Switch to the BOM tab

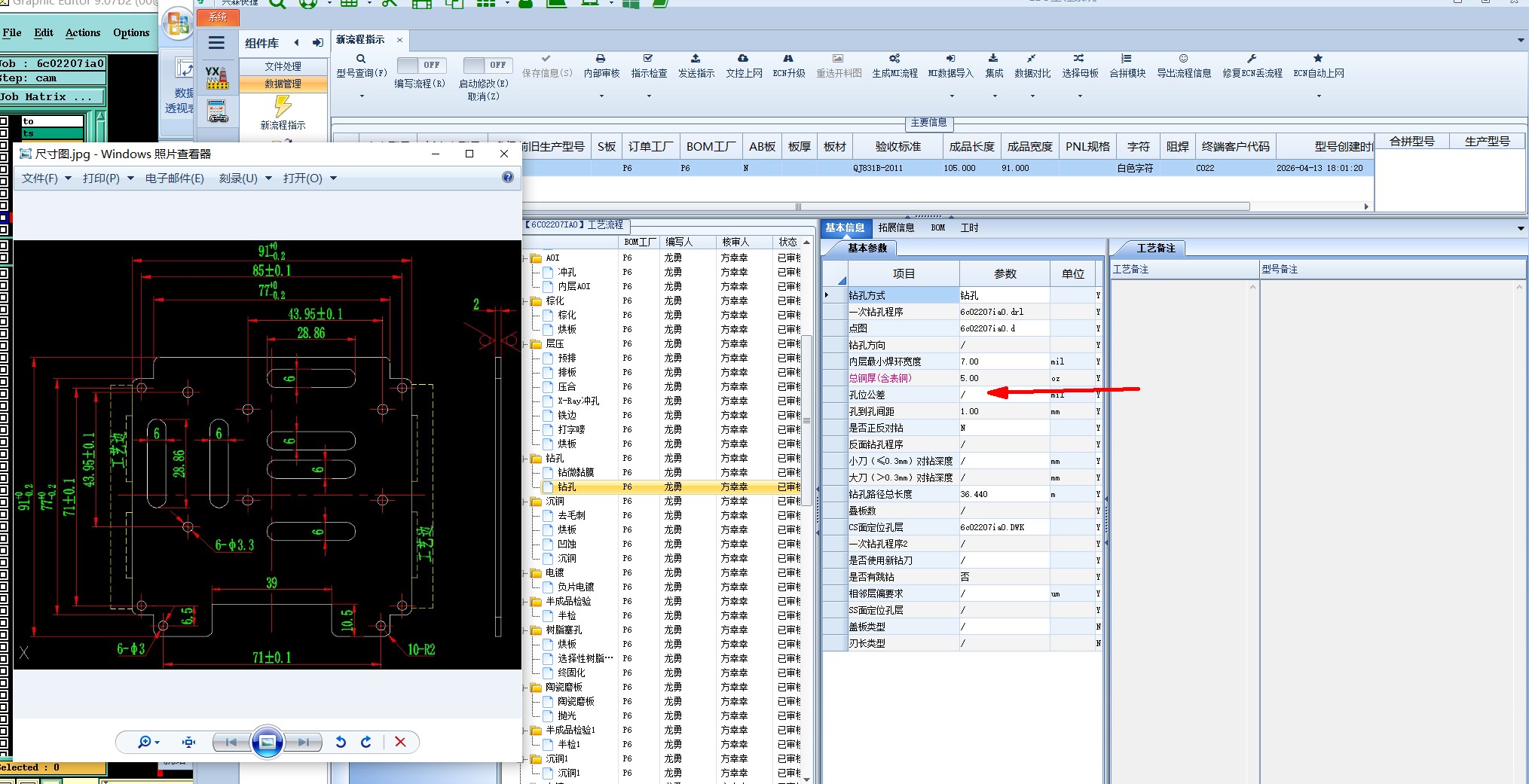coord(938,227)
